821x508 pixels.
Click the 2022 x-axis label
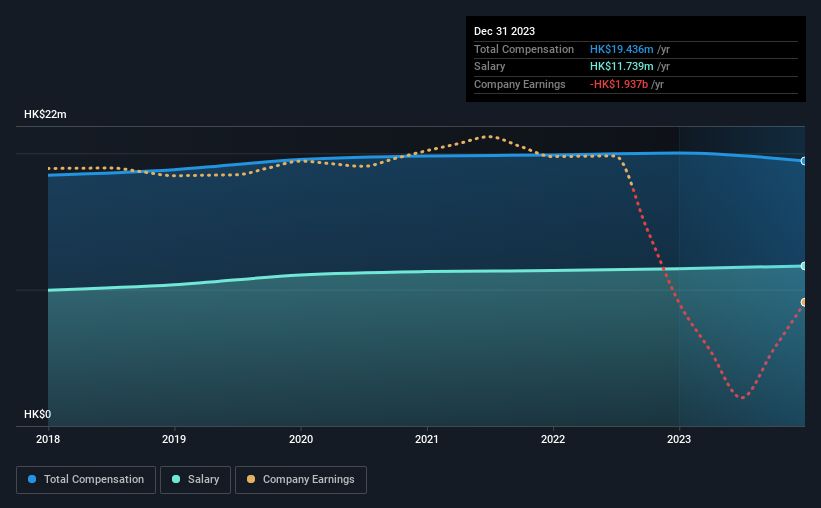click(553, 439)
